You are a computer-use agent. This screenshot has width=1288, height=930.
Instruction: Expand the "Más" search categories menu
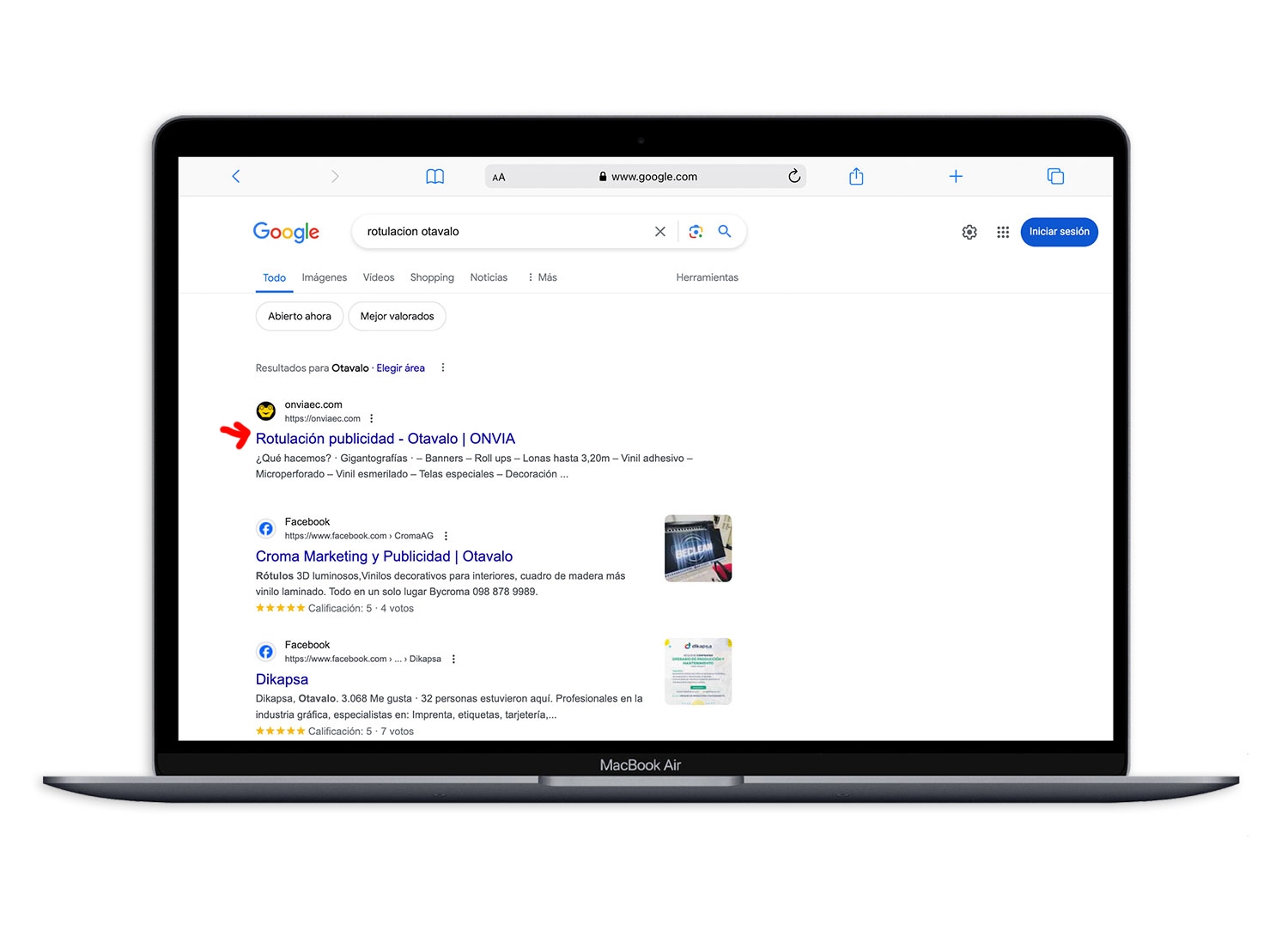click(542, 277)
